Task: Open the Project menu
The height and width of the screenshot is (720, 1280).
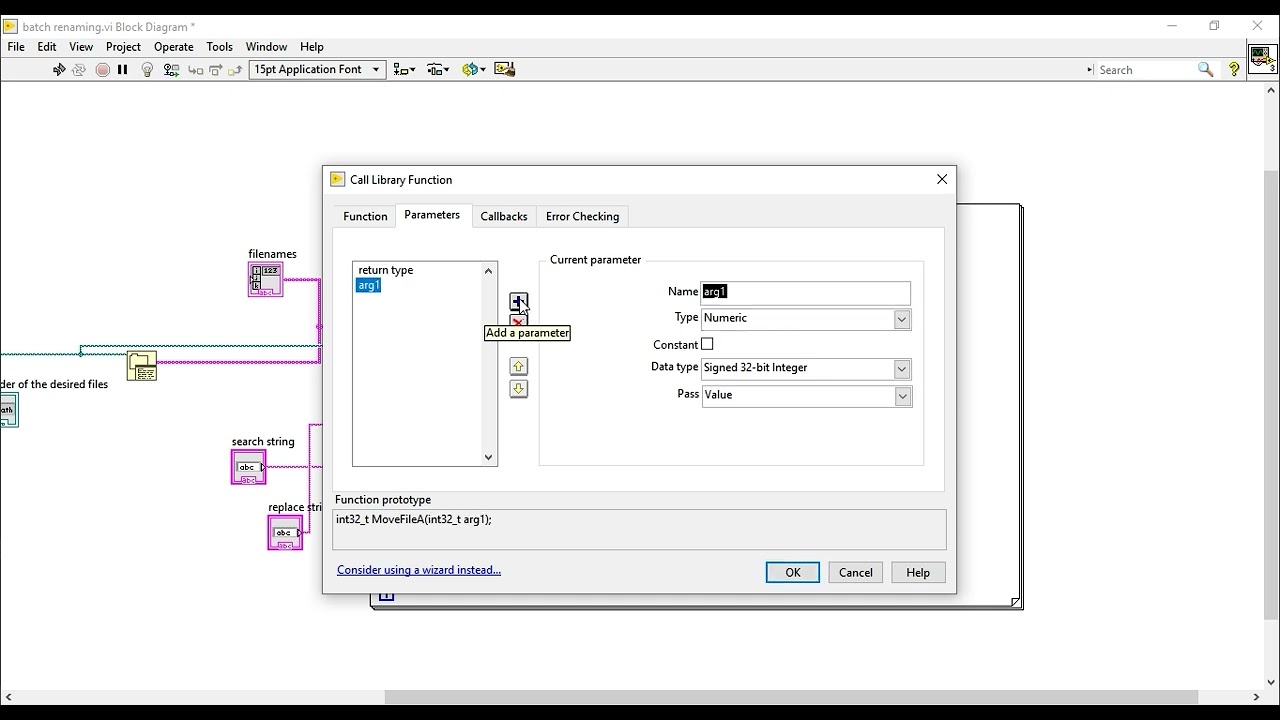Action: 123,47
